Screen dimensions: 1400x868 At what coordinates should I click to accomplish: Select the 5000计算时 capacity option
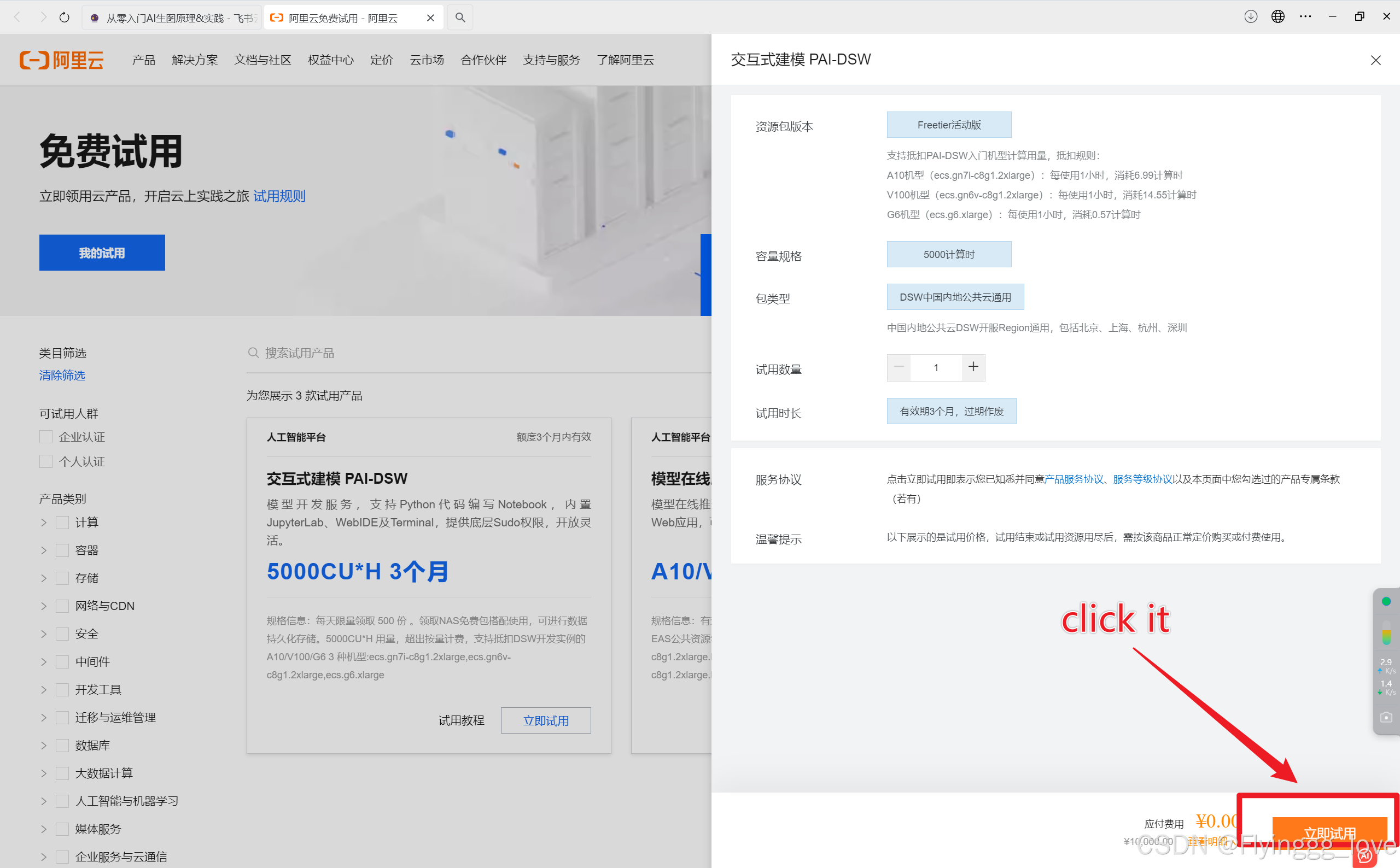tap(949, 254)
